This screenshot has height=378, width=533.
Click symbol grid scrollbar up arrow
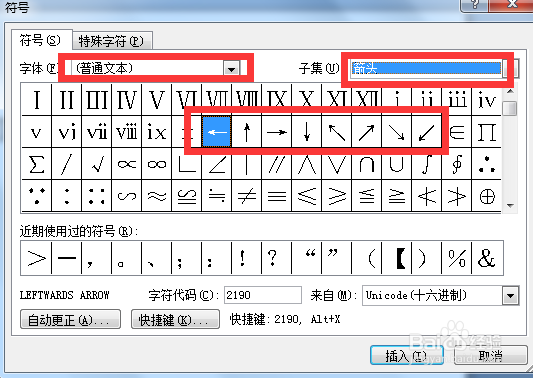click(510, 91)
